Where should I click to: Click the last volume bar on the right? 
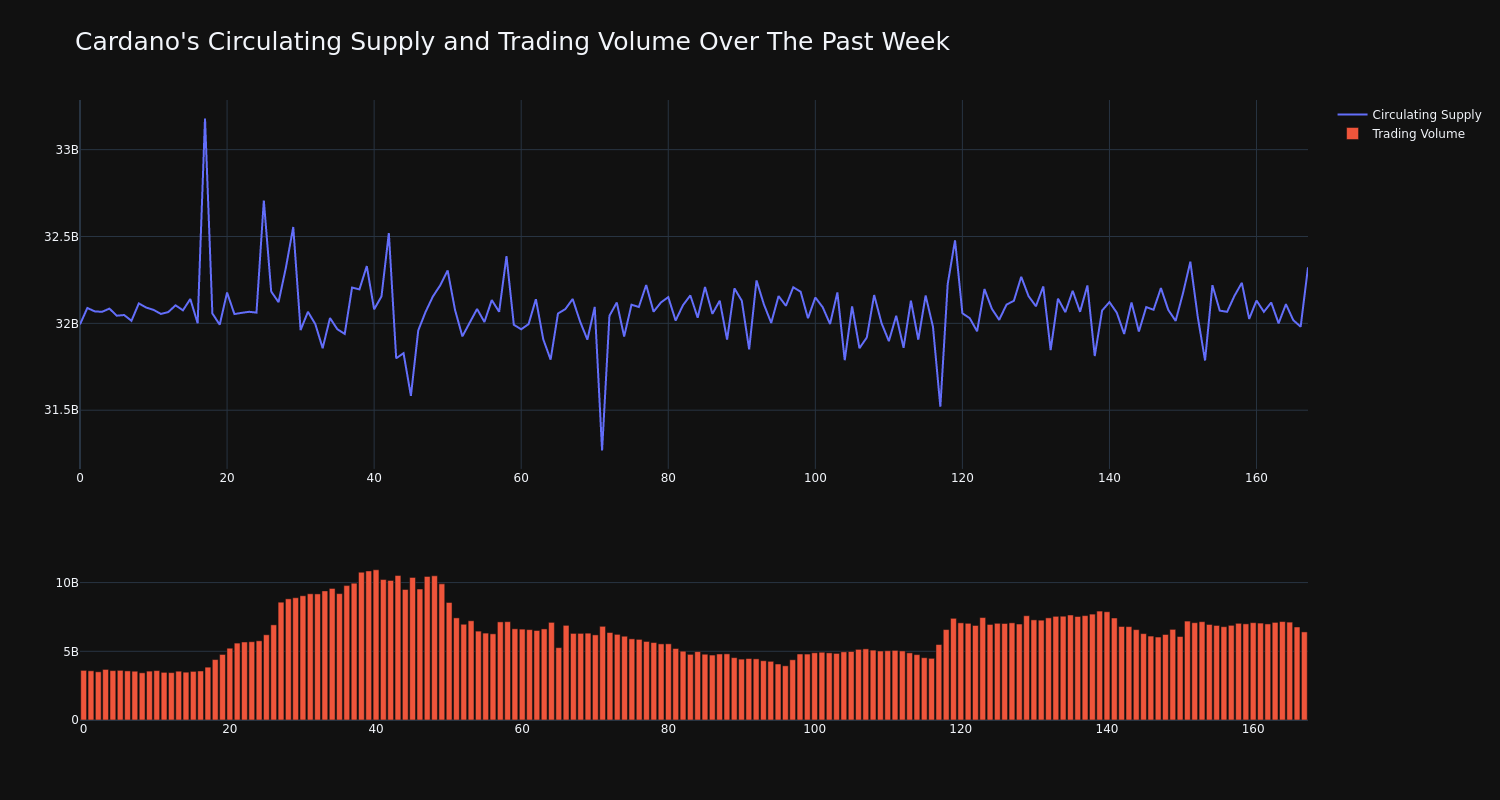point(1304,676)
